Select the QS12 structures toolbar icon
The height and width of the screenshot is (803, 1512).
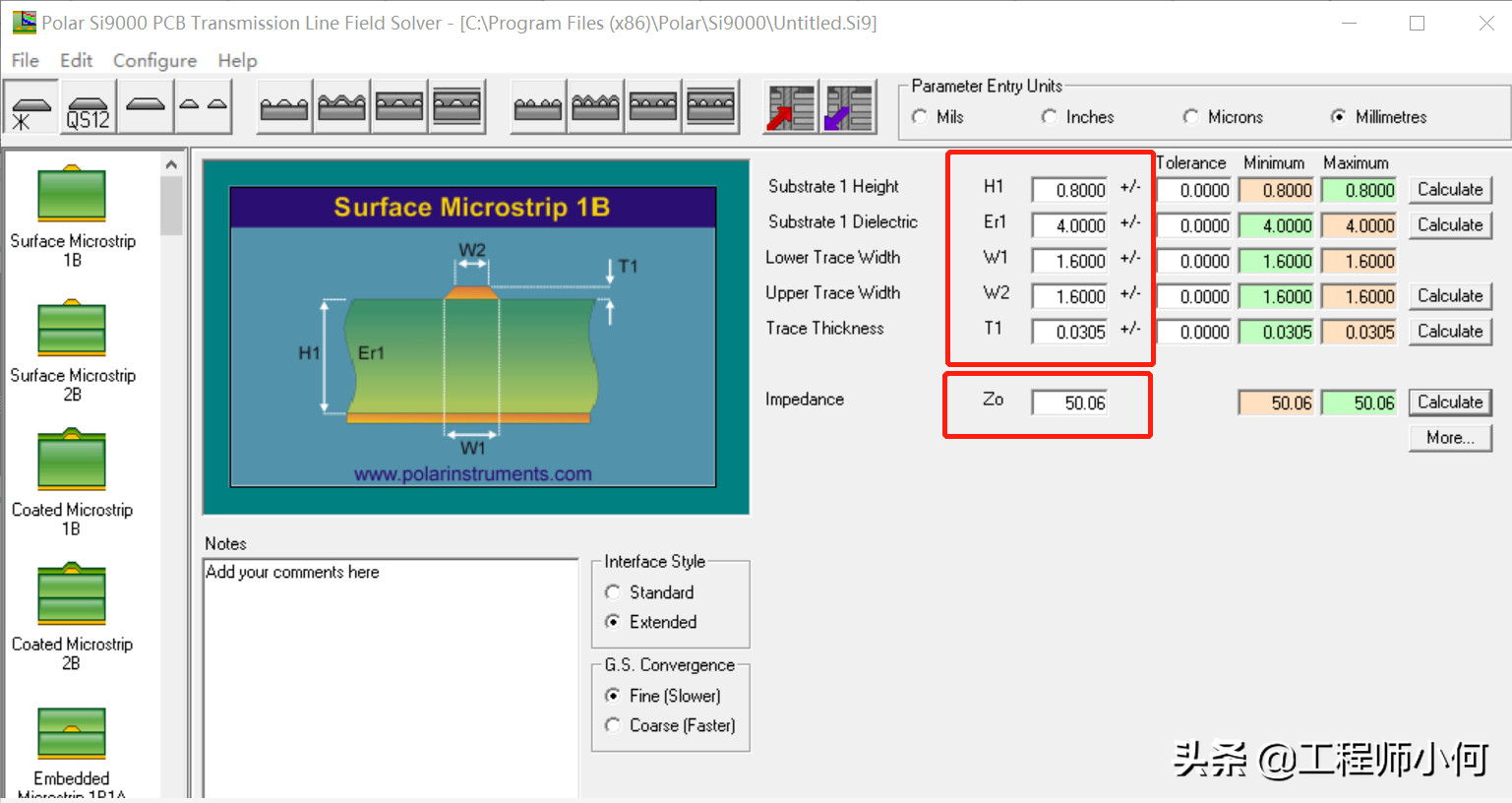pos(89,107)
